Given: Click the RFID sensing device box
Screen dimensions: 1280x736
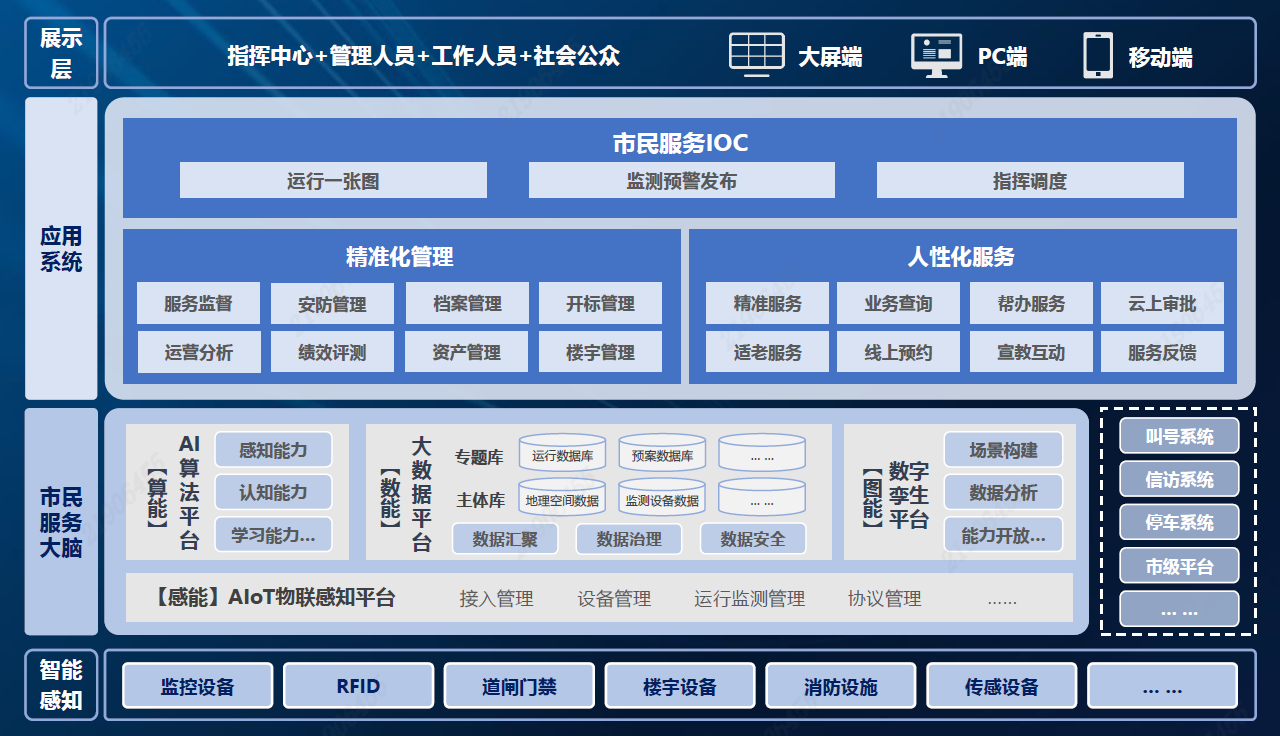Looking at the screenshot, I should pos(358,686).
